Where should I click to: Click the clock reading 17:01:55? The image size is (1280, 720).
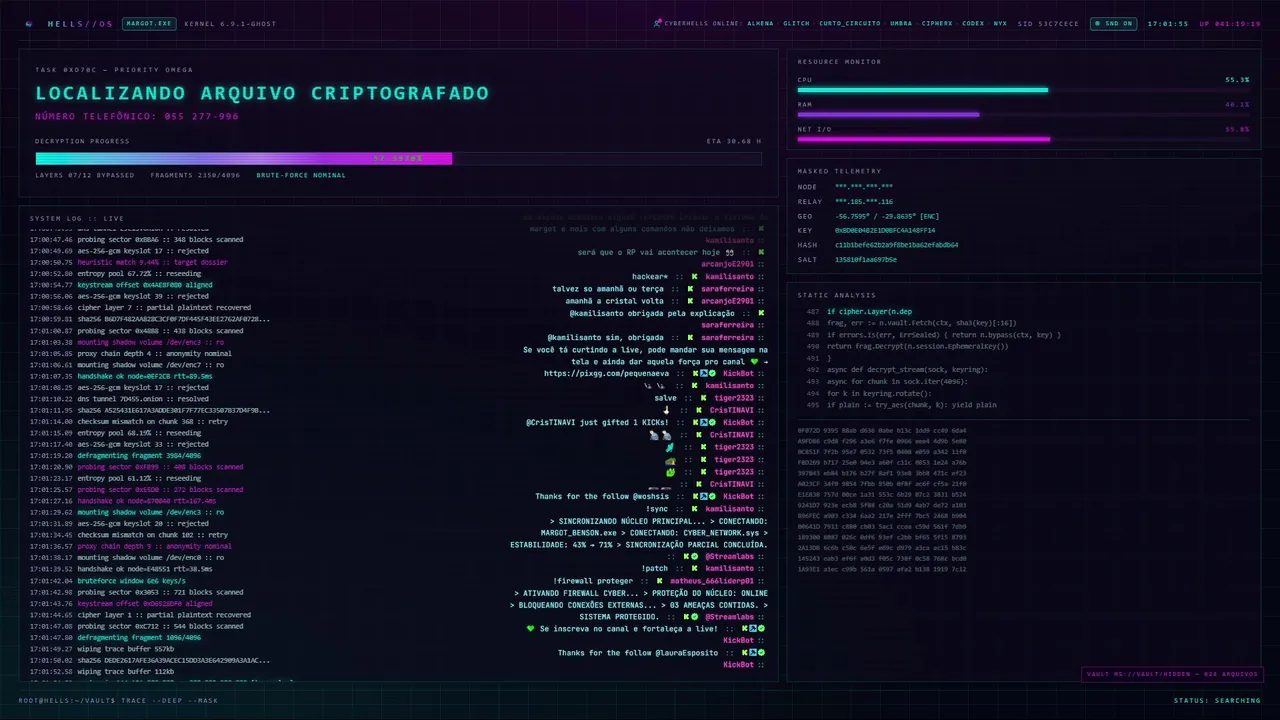1168,23
